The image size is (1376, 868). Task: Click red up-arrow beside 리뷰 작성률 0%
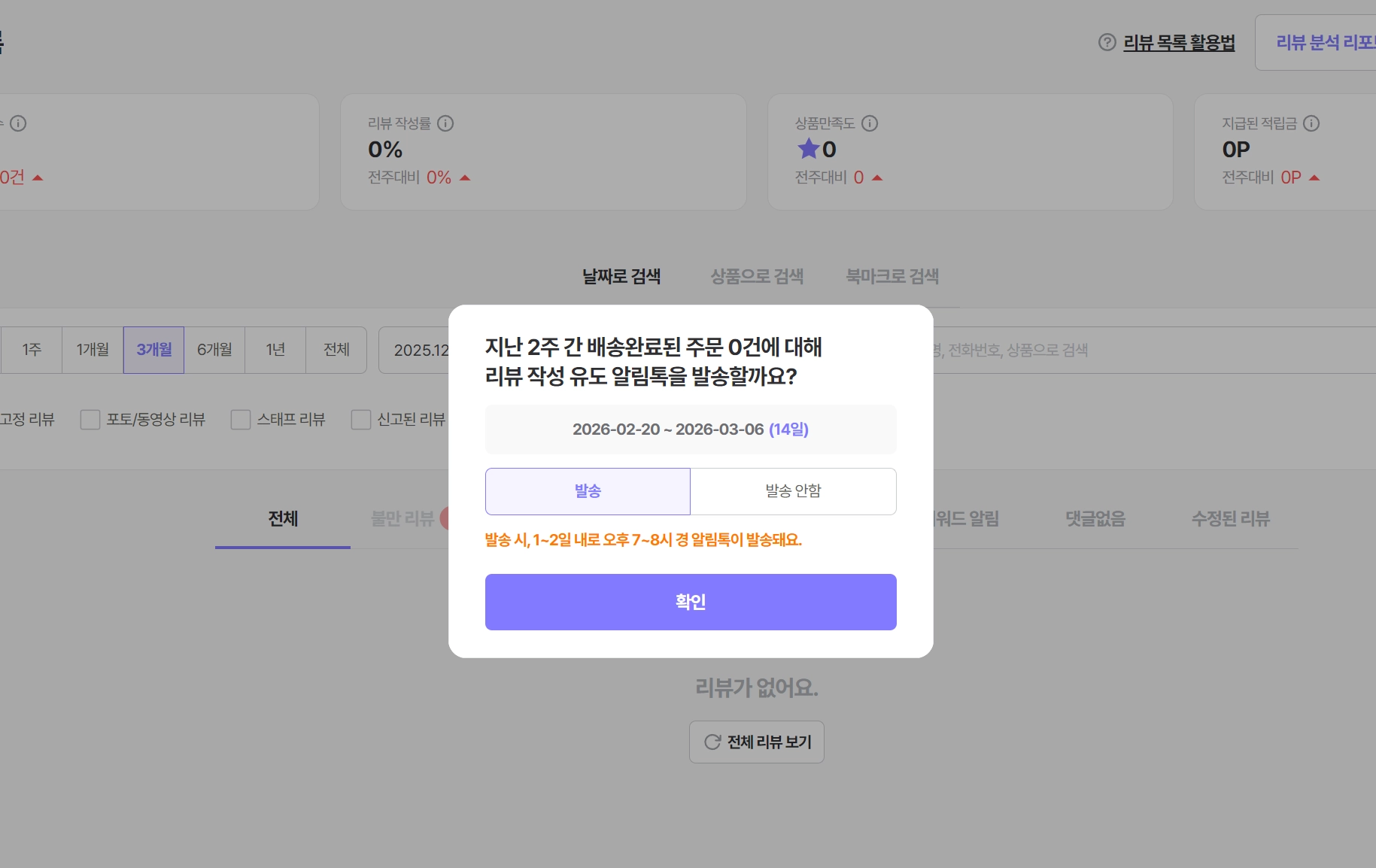point(465,178)
